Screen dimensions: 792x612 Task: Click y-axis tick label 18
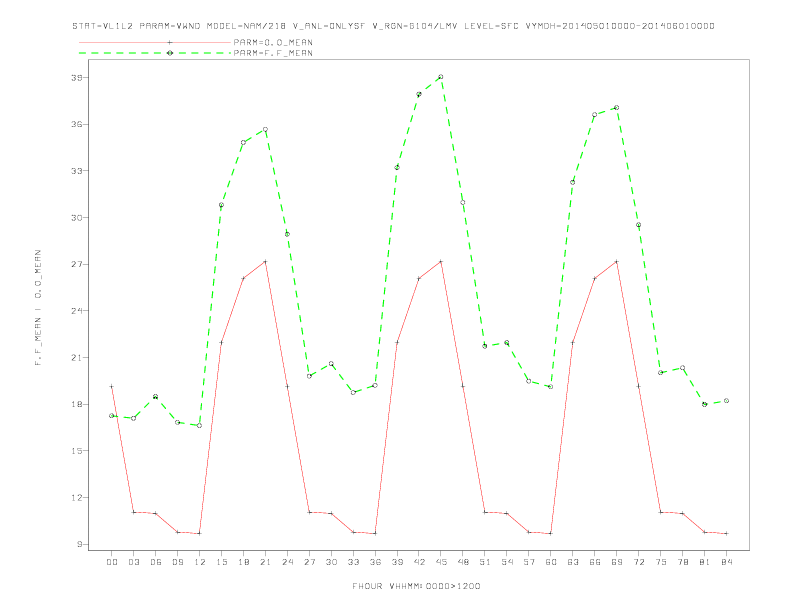click(77, 404)
